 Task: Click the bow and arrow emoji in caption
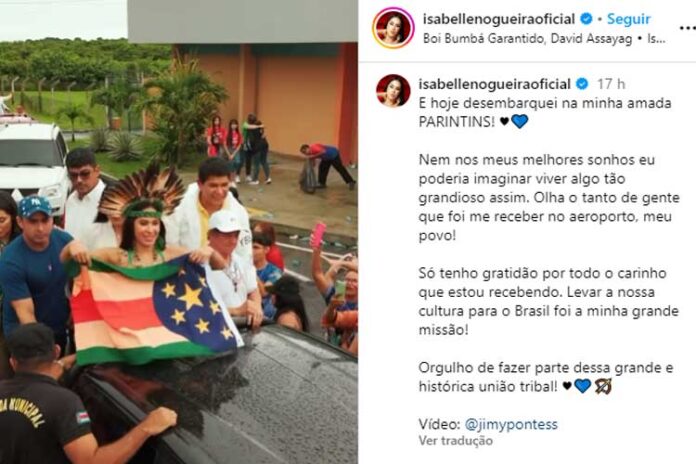click(x=603, y=386)
